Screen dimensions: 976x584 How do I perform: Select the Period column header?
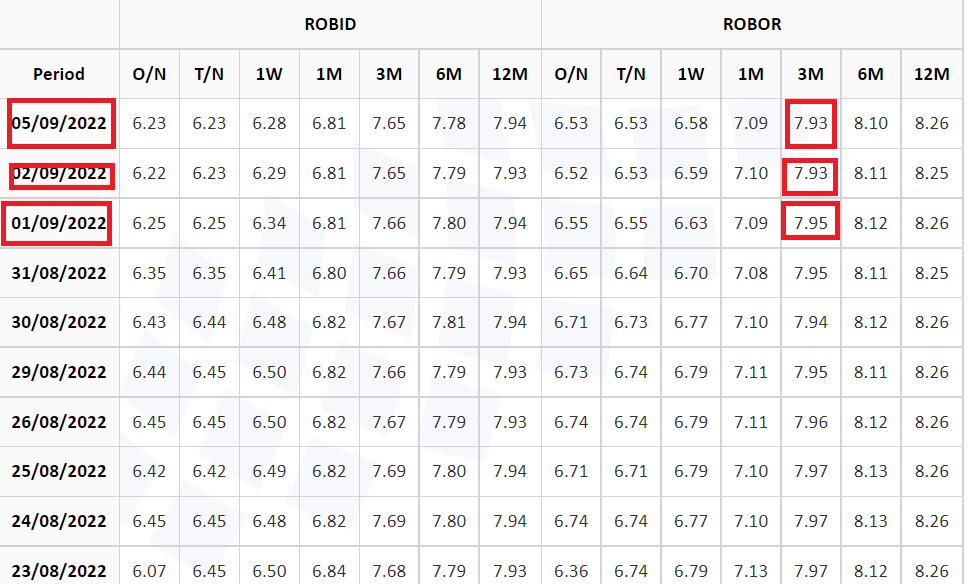pyautogui.click(x=59, y=74)
